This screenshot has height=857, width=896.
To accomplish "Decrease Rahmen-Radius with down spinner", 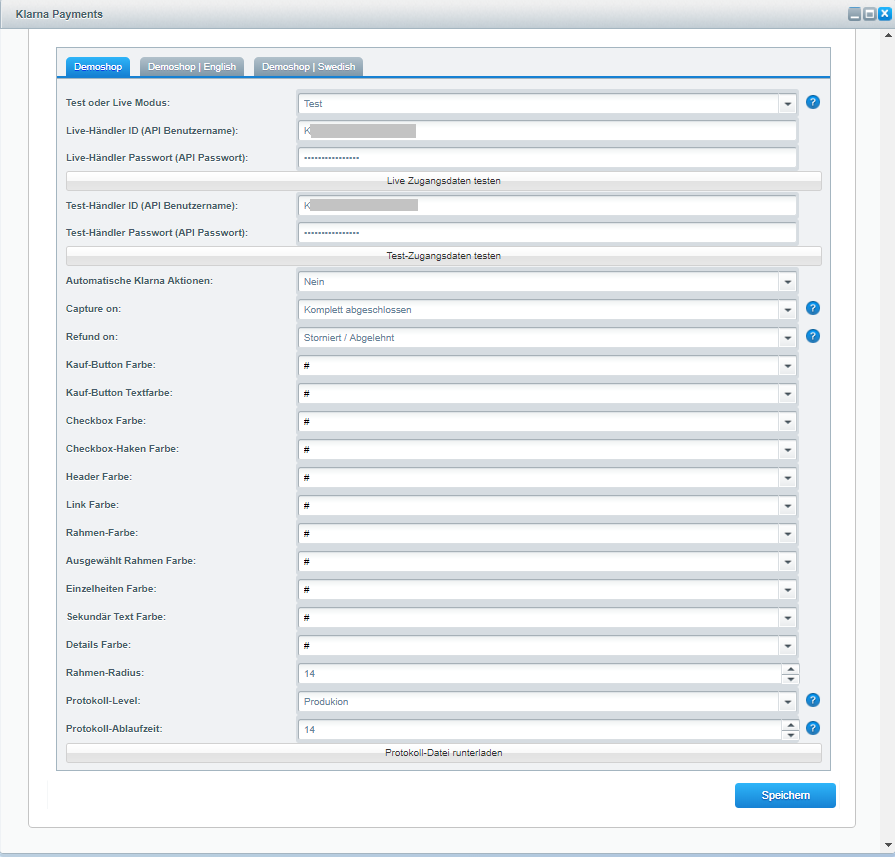I will [x=790, y=679].
